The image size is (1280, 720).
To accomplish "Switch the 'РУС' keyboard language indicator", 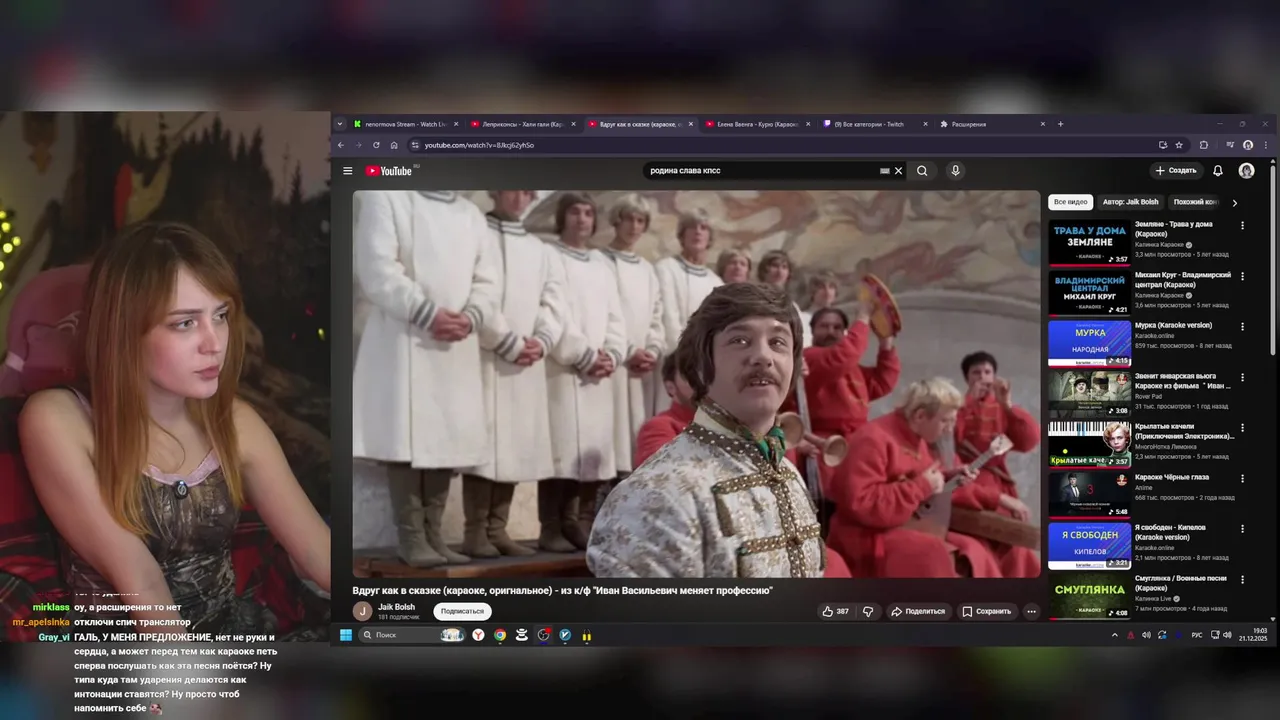I will [1197, 635].
